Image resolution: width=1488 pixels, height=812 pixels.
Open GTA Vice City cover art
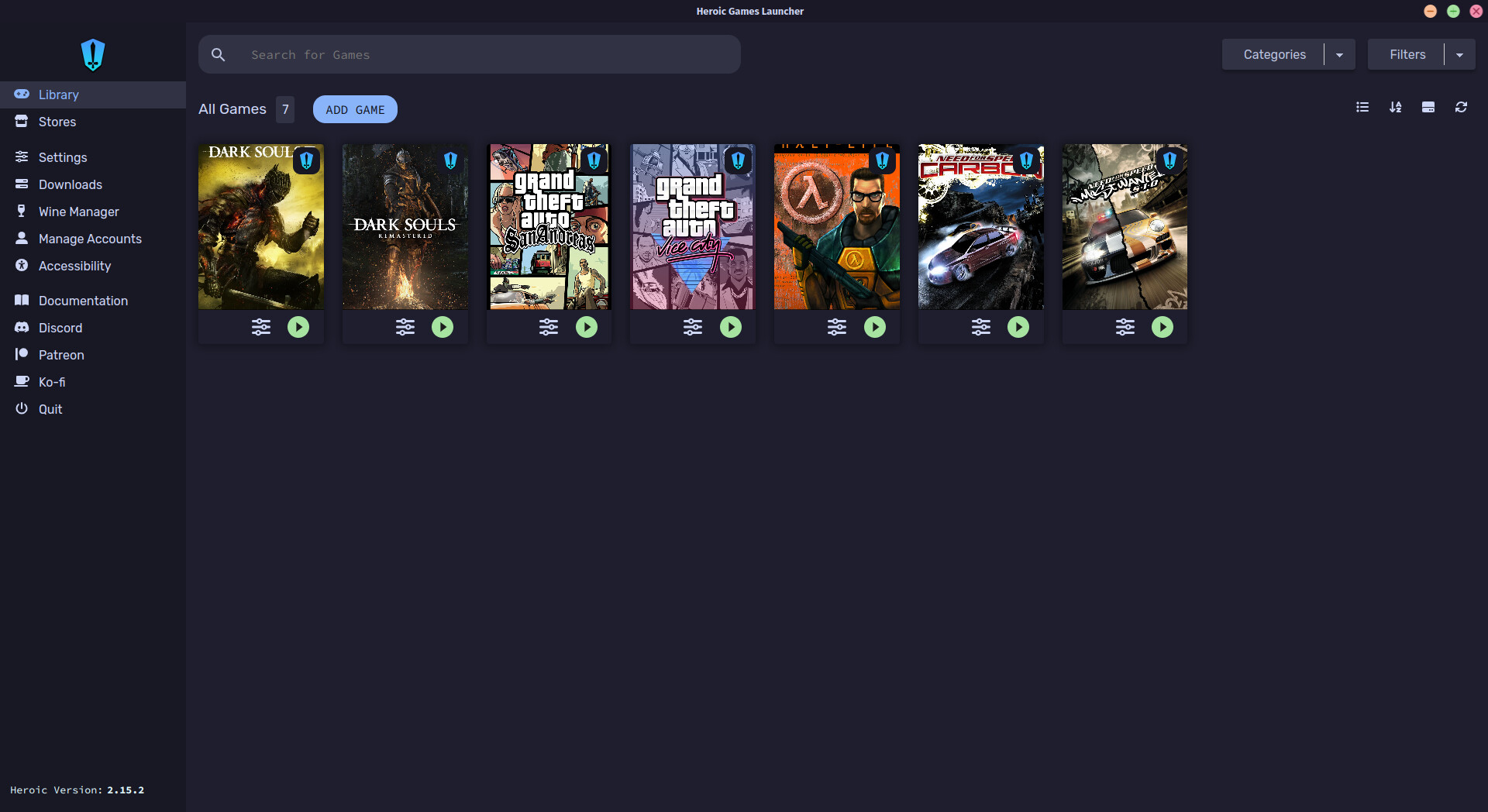click(693, 227)
